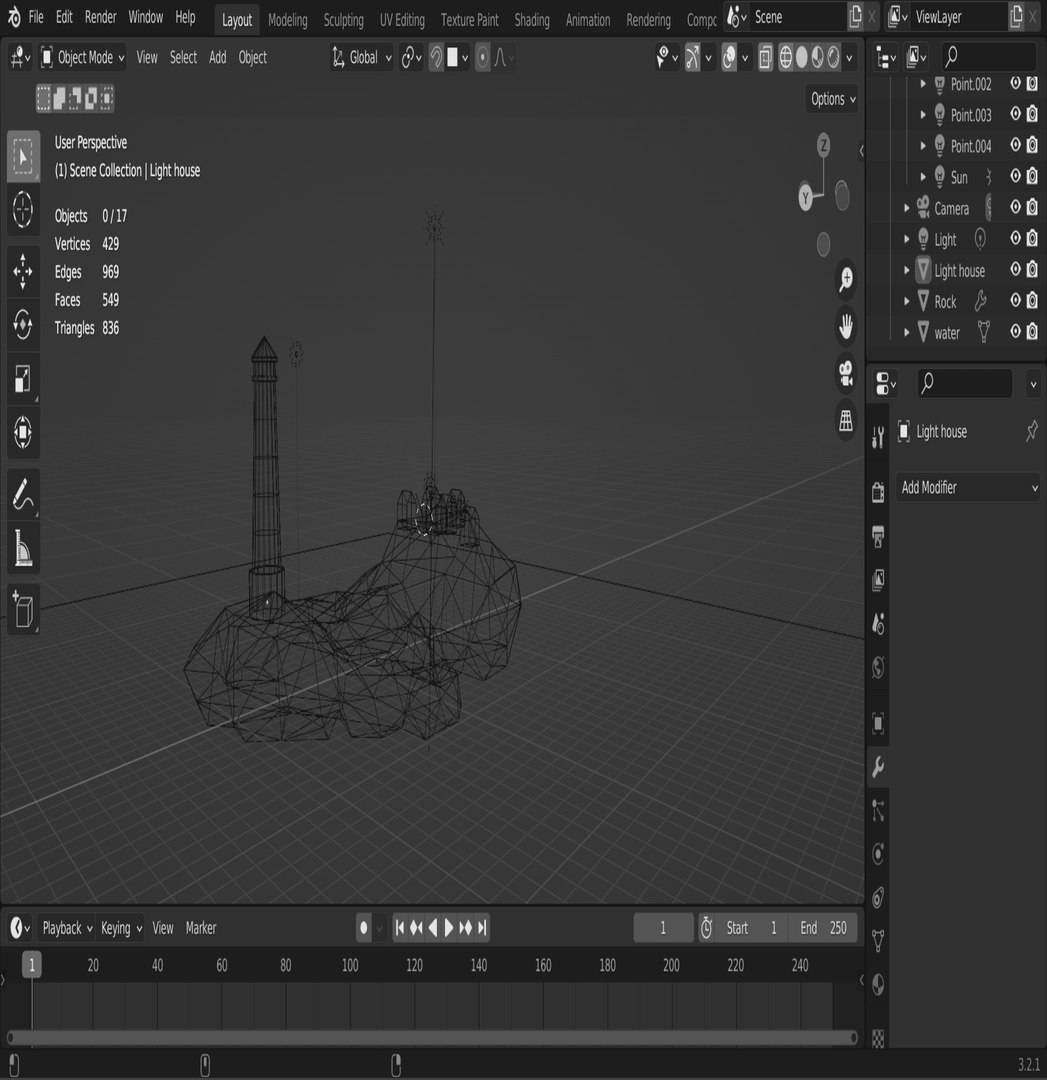Click the pan view hand icon

pyautogui.click(x=846, y=326)
